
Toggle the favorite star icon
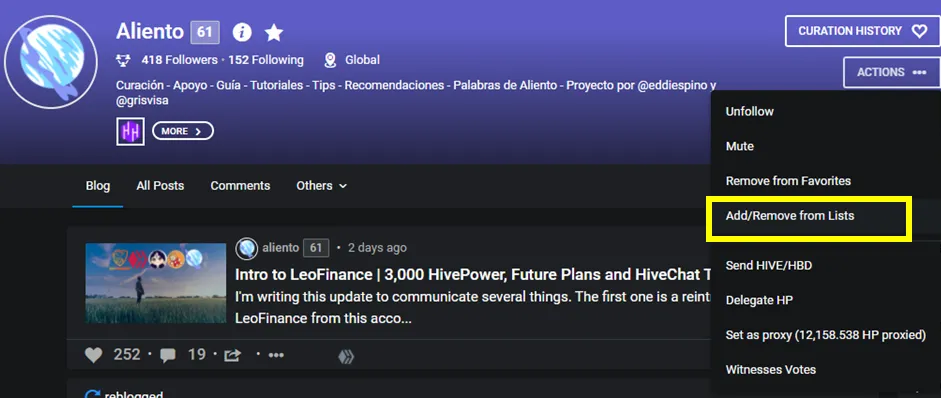[x=274, y=32]
